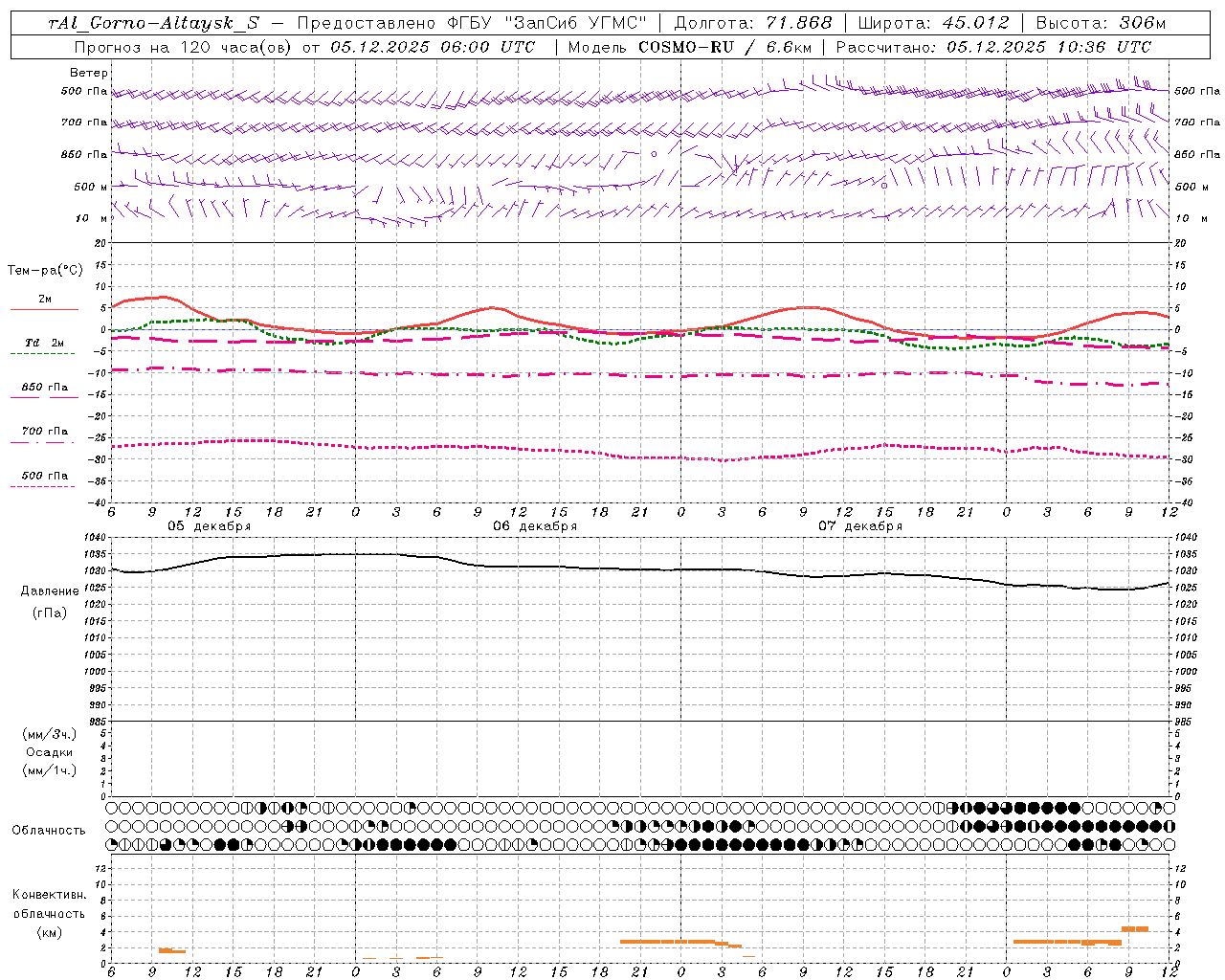Click the "(мм/3ч.)" precipitation unit label
The width and height of the screenshot is (1225, 980).
[x=49, y=734]
